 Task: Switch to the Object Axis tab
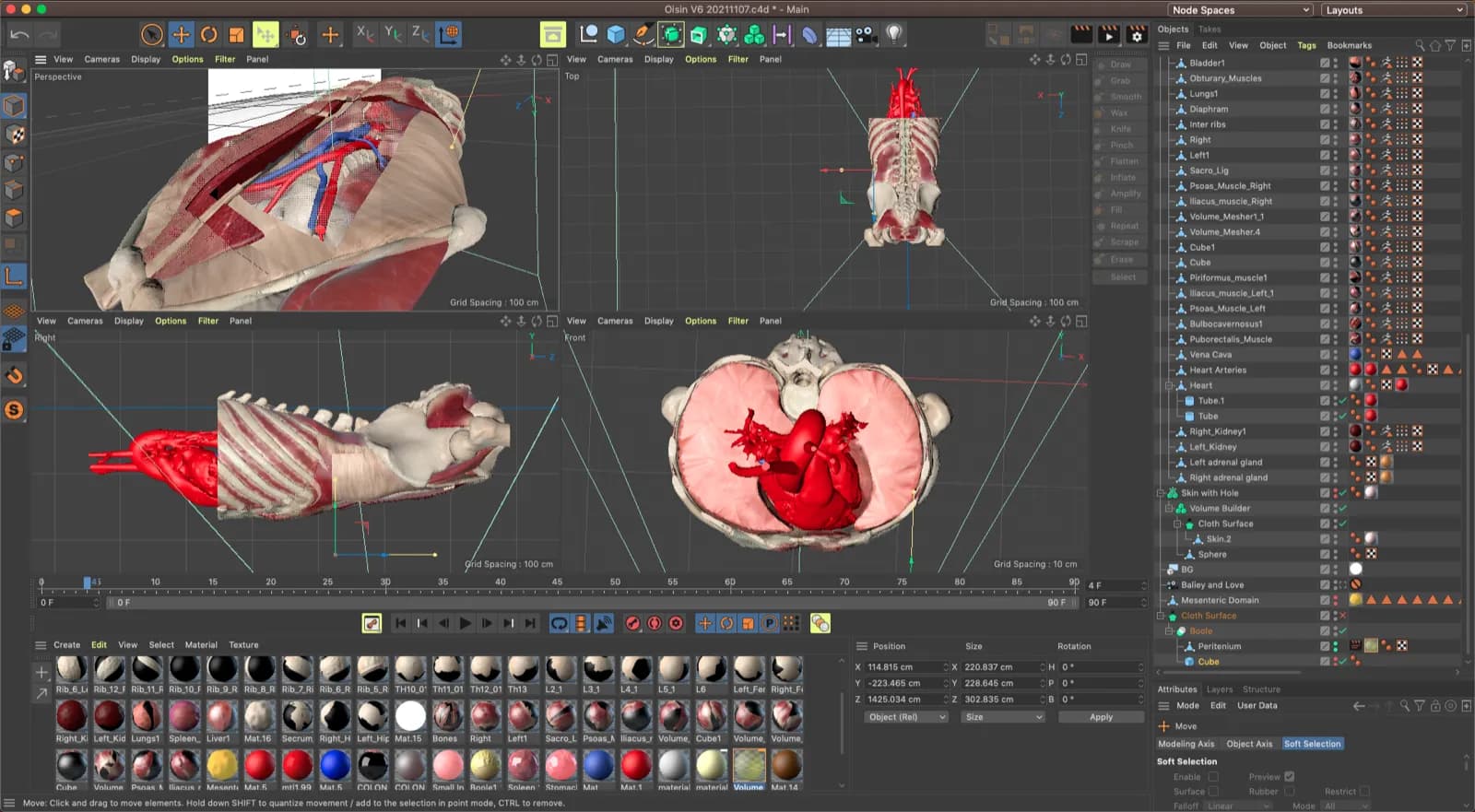pos(1248,744)
